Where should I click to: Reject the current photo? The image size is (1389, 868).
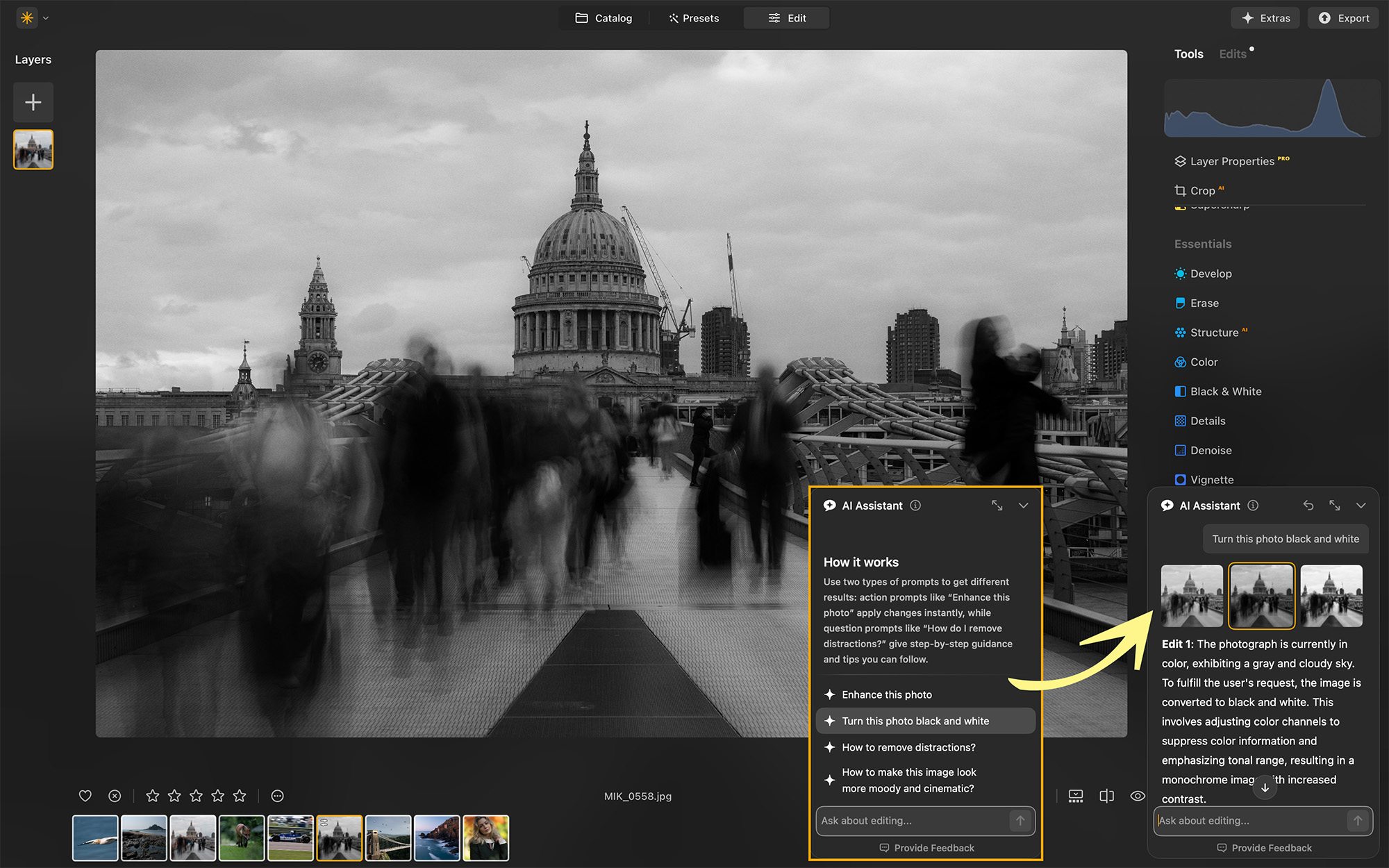(x=115, y=796)
